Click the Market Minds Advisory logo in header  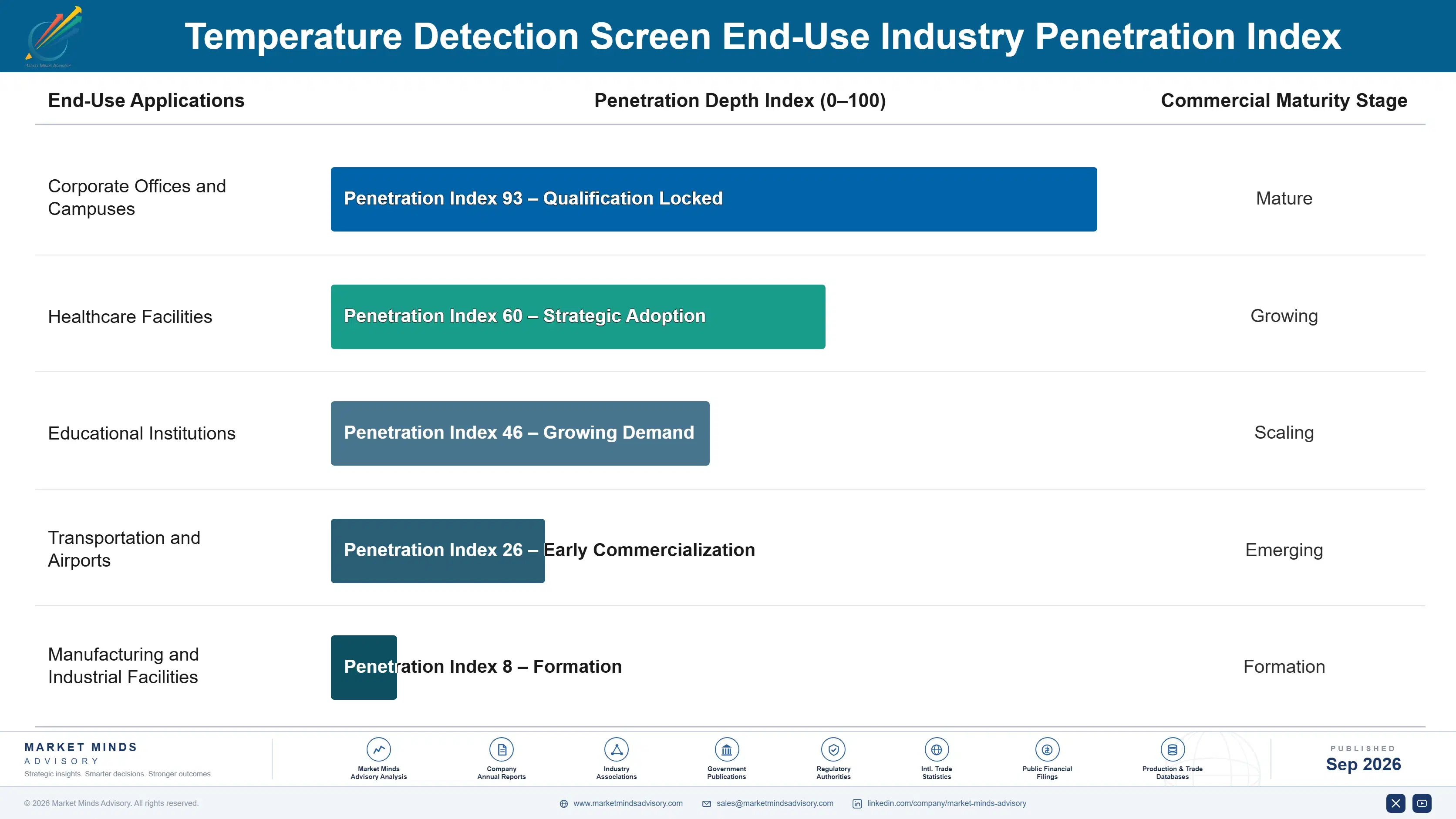pyautogui.click(x=53, y=37)
